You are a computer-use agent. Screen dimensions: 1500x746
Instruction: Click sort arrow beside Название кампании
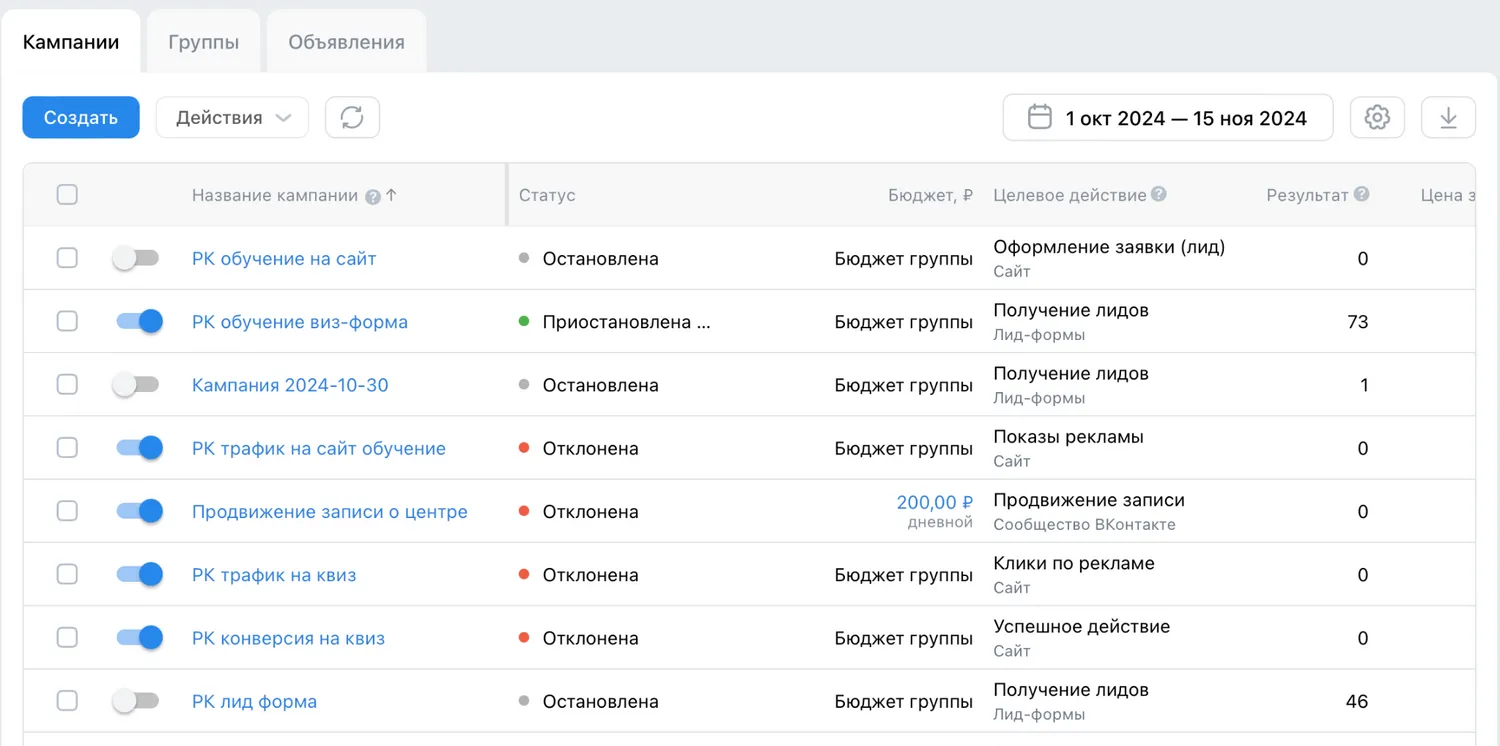[x=391, y=195]
